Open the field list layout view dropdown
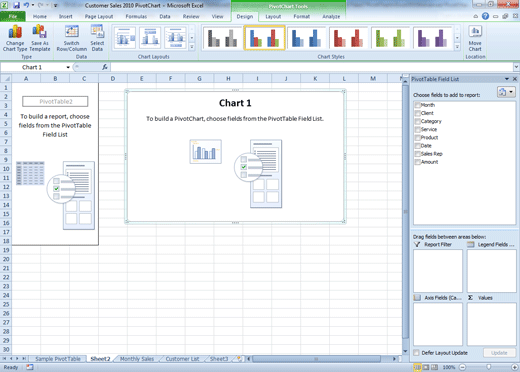Viewport: 520px width, 372px height. click(x=506, y=92)
